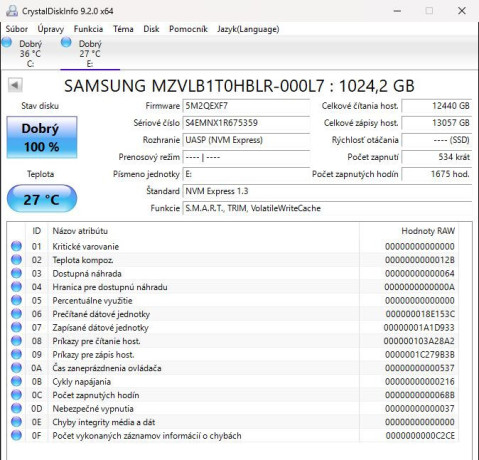479x460 pixels.
Task: Minimize the CrystalDiskInfo window
Action: click(397, 11)
